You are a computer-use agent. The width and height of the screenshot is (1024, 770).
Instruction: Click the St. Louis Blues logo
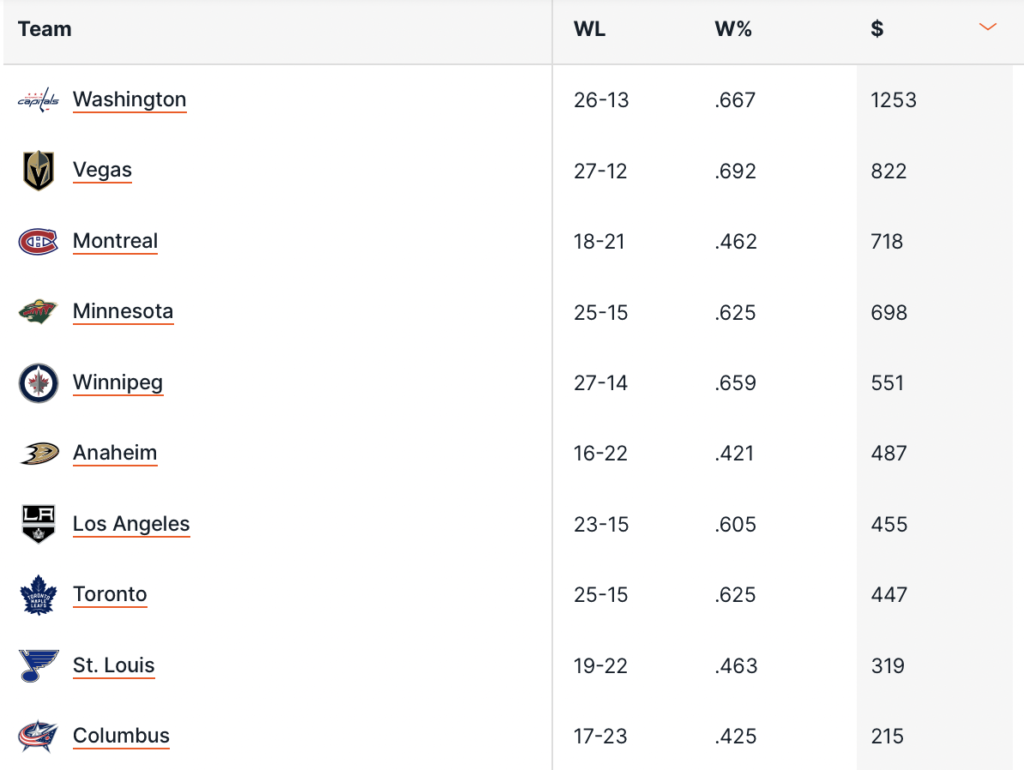(x=38, y=666)
